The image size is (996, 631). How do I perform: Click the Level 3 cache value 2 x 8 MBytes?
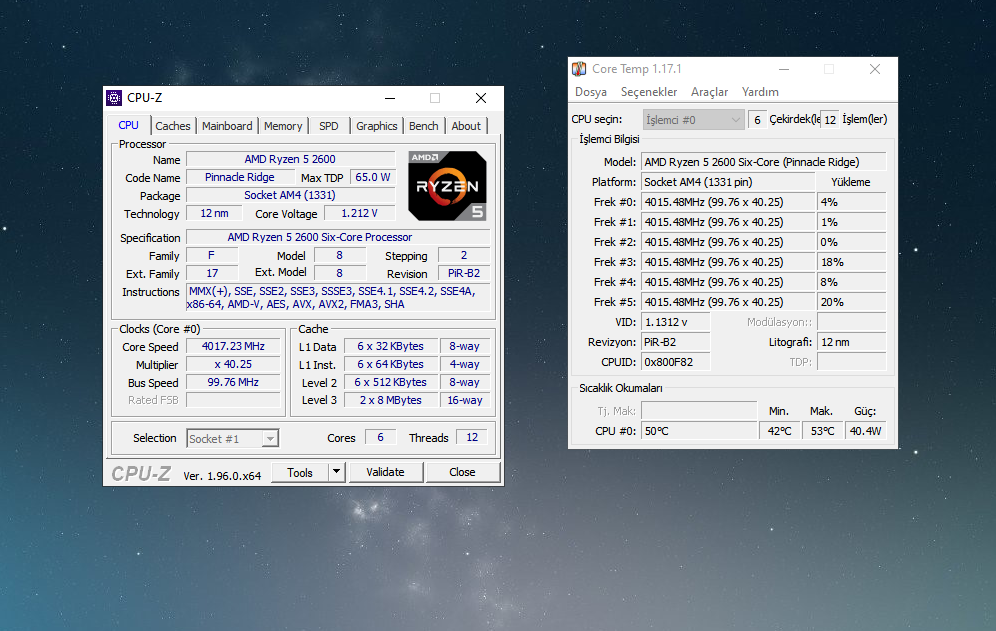click(x=391, y=400)
